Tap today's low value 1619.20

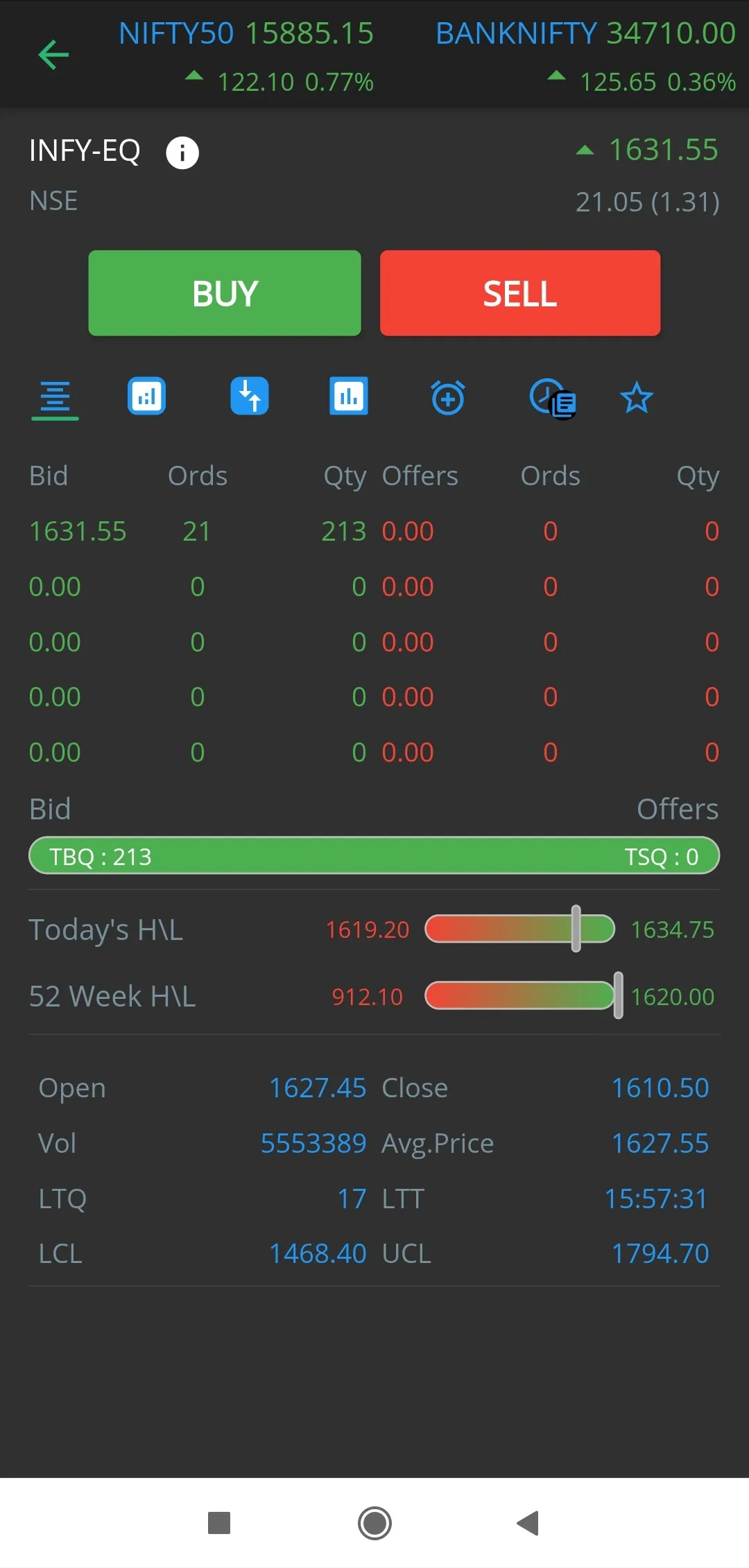click(x=368, y=930)
